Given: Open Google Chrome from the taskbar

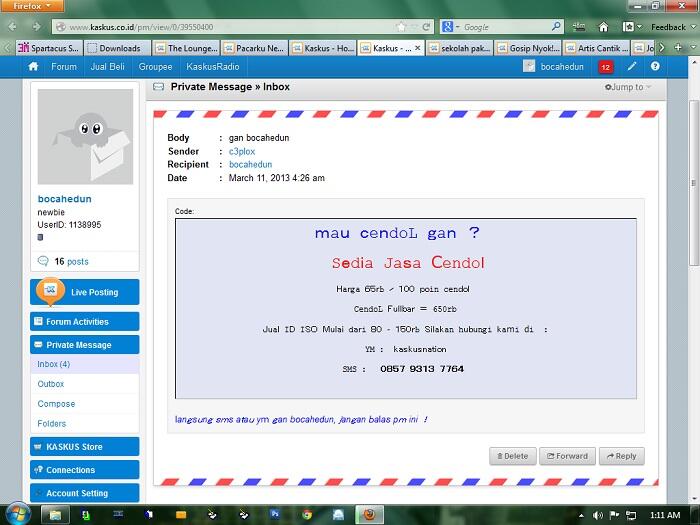Looking at the screenshot, I should click(307, 515).
